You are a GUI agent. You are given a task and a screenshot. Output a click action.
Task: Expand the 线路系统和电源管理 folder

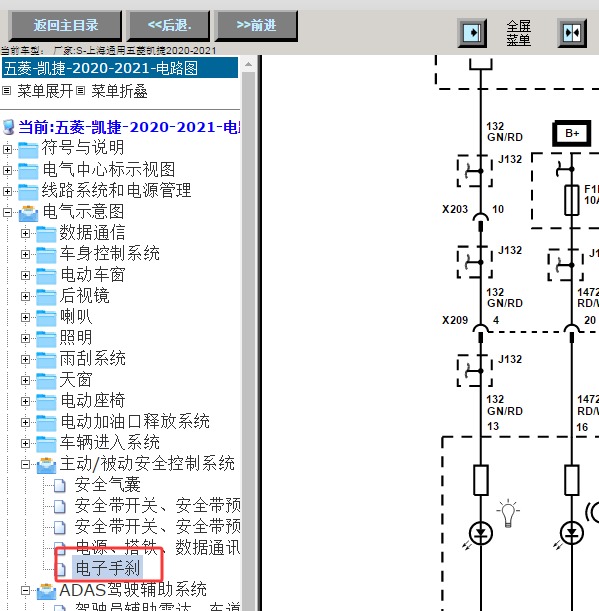pos(7,191)
